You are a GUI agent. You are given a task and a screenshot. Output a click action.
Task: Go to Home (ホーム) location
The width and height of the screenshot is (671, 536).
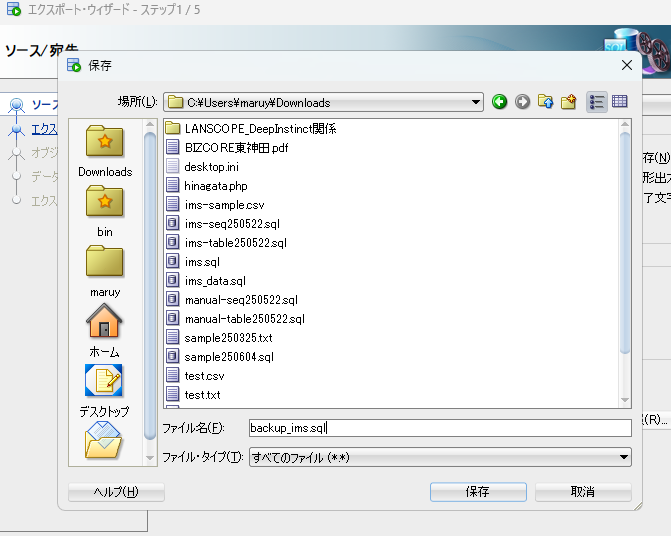[x=105, y=331]
